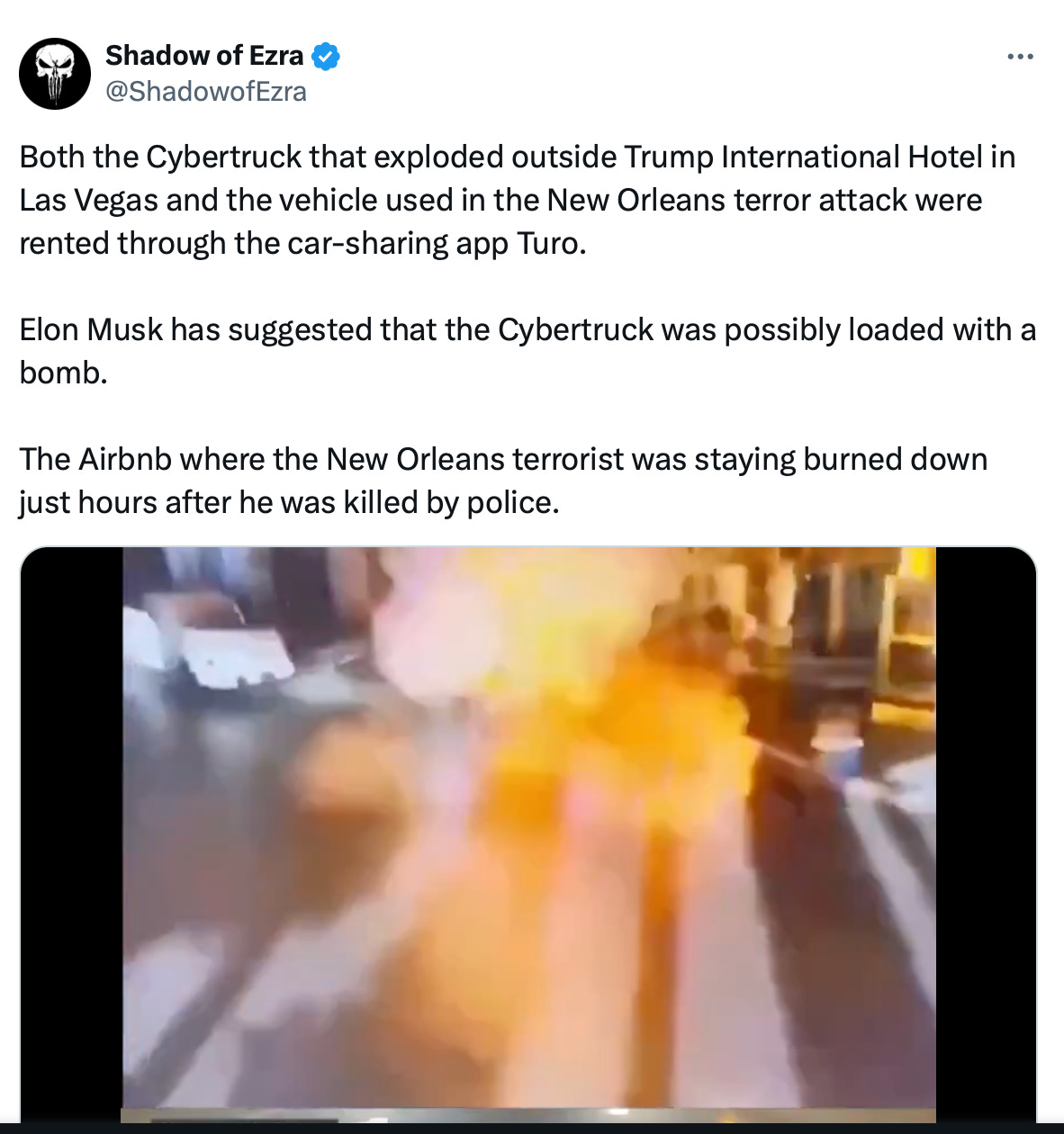This screenshot has height=1134, width=1064.
Task: Click the word Airbnb in tweet text
Action: (x=125, y=459)
